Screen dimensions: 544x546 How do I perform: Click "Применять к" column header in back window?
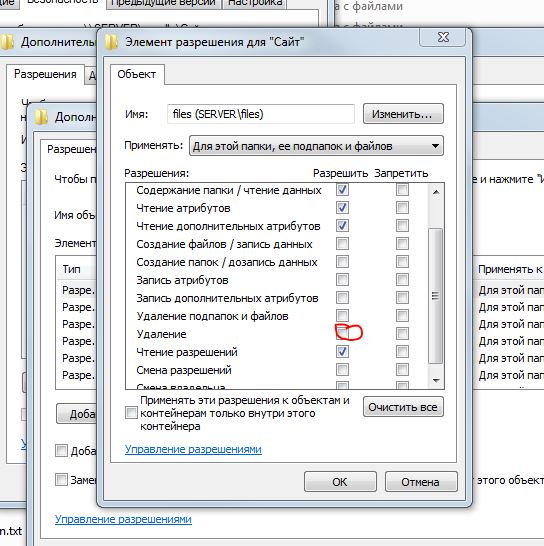[510, 269]
